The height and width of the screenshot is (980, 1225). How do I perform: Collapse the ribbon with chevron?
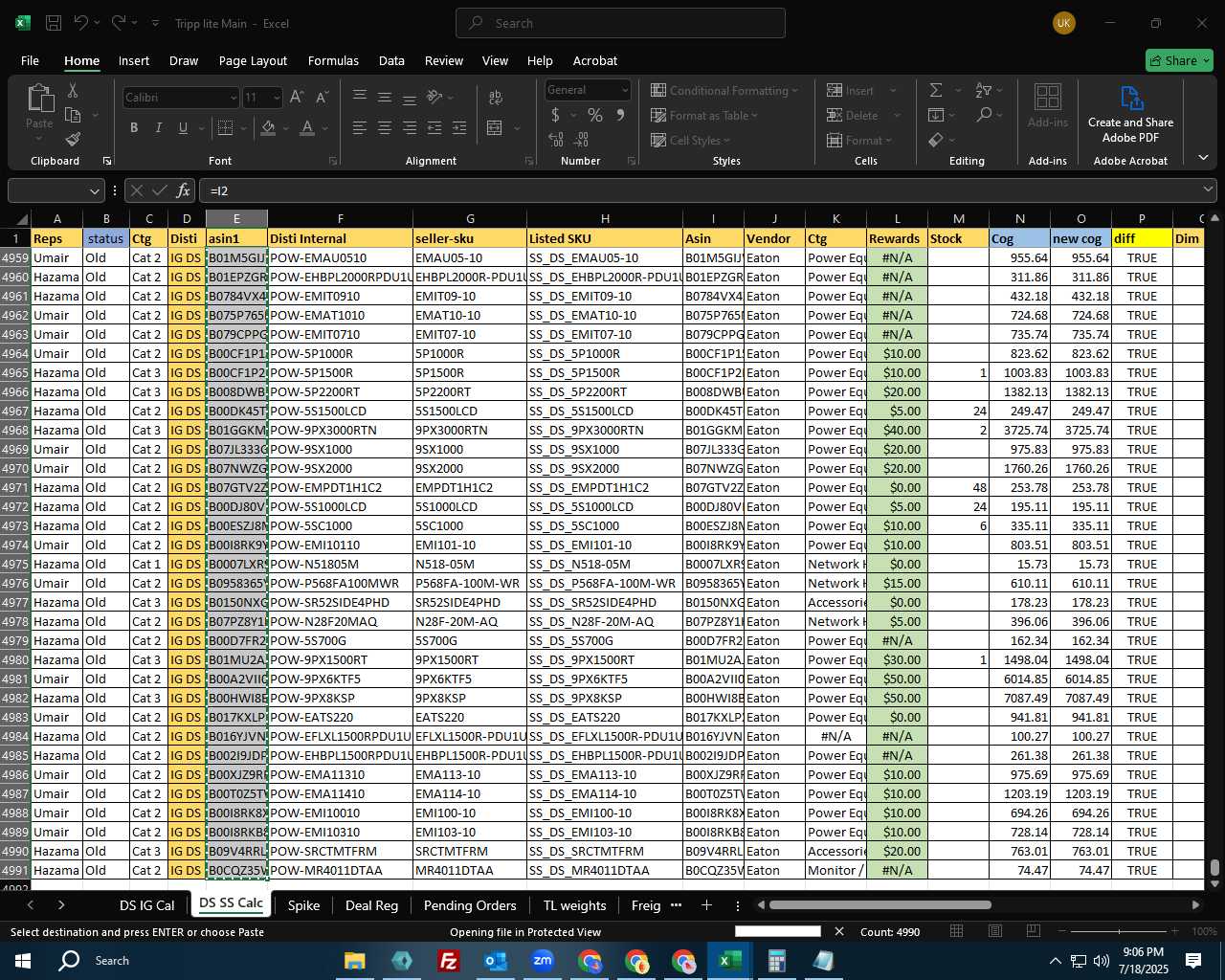pyautogui.click(x=1203, y=158)
